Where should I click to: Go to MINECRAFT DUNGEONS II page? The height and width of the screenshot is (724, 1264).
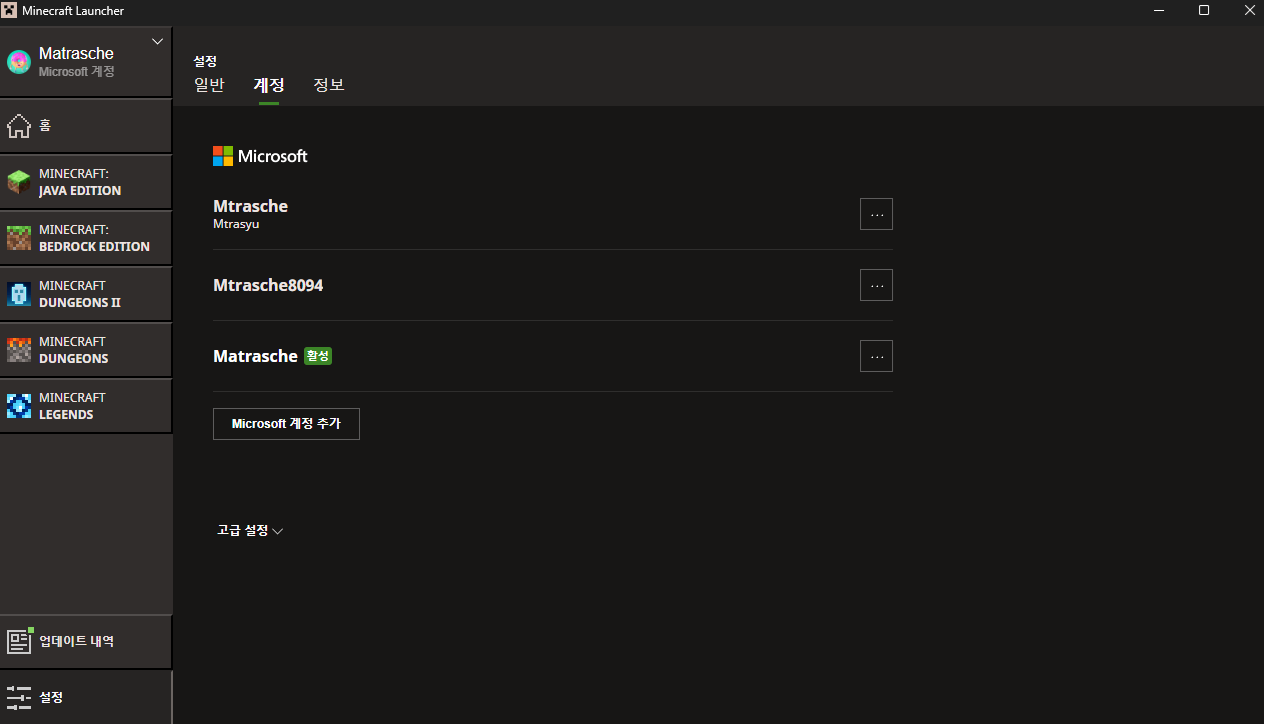86,294
